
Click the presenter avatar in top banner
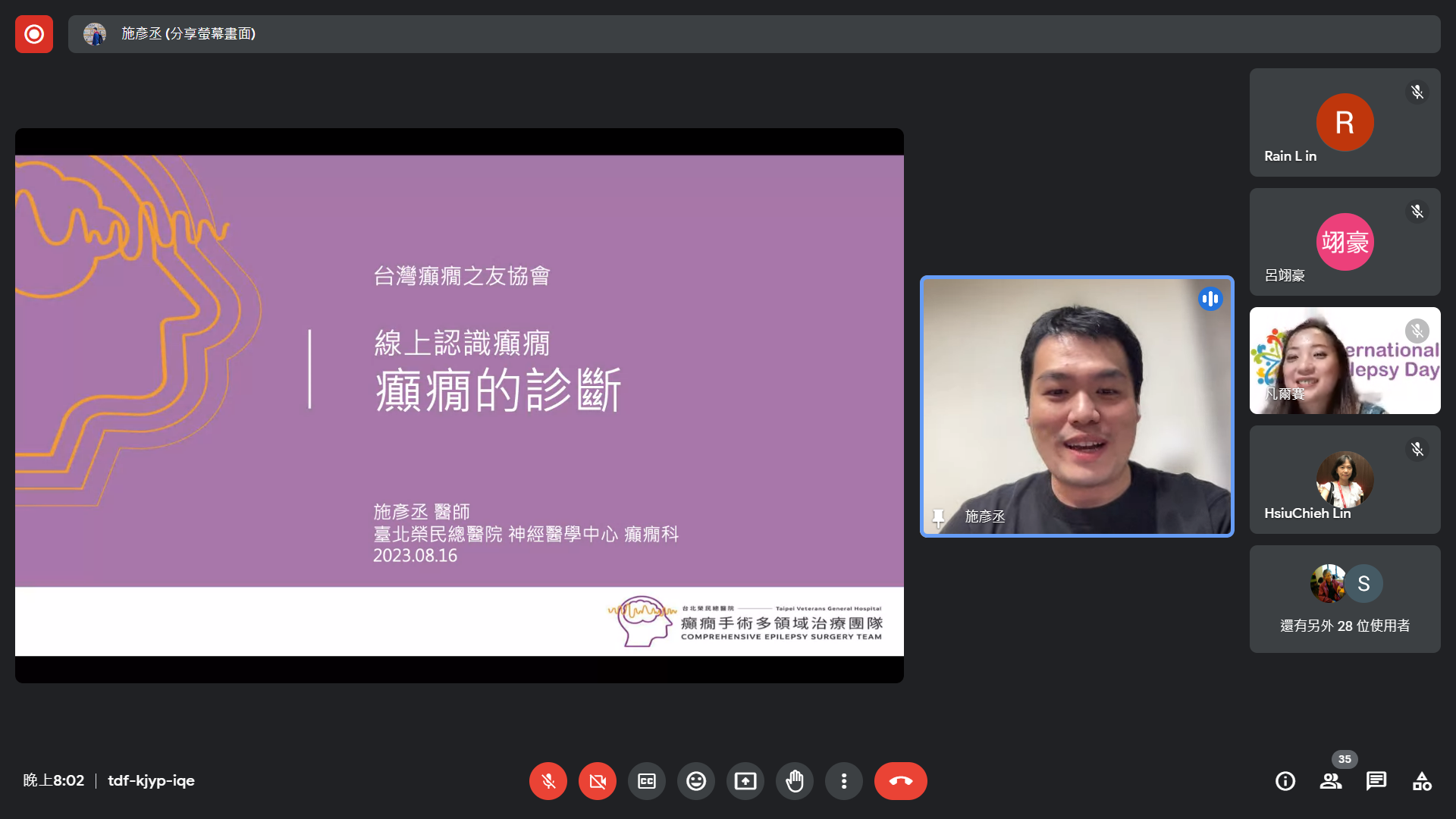tap(95, 34)
